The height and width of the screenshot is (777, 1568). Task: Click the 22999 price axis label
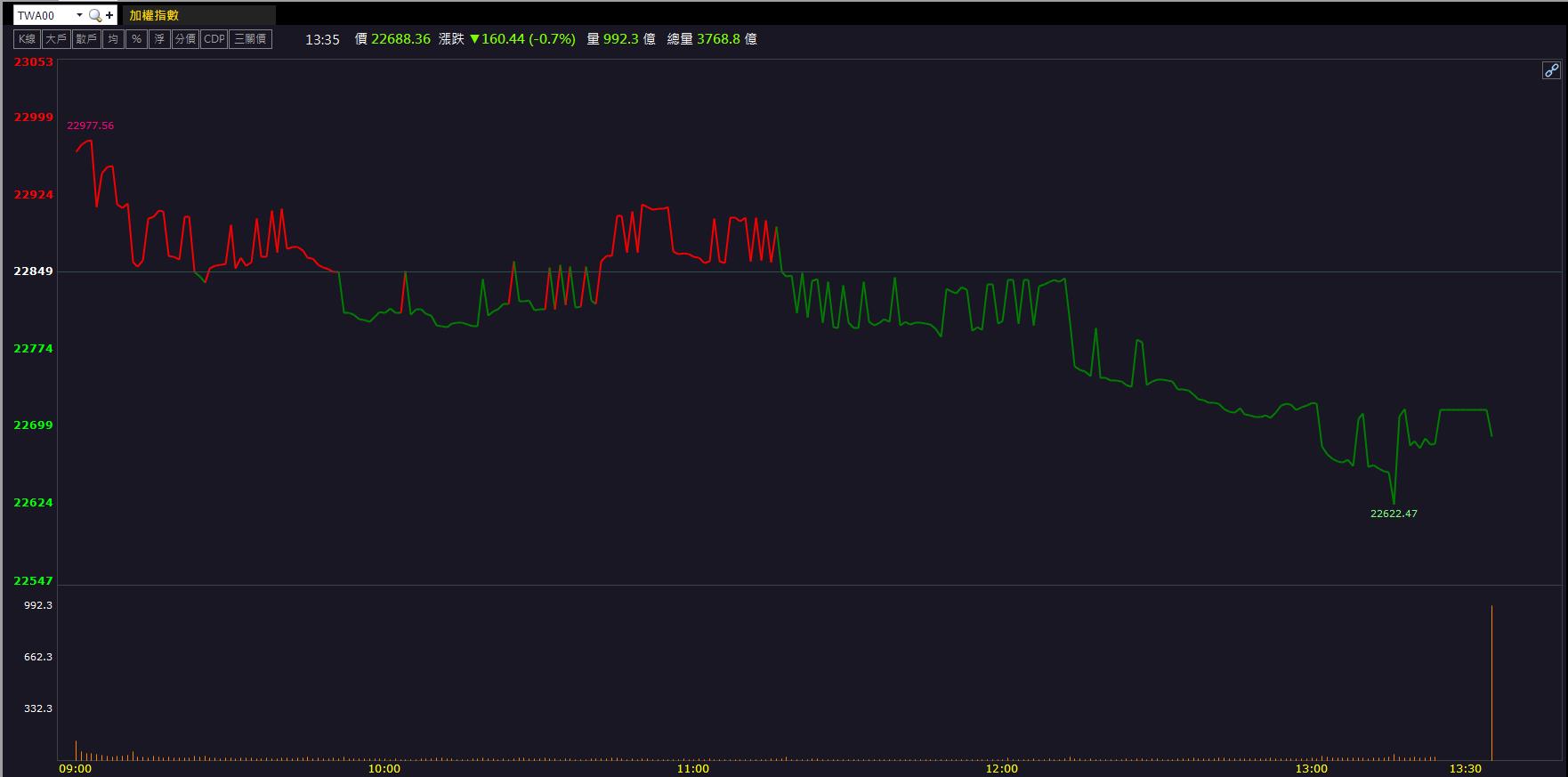click(34, 117)
